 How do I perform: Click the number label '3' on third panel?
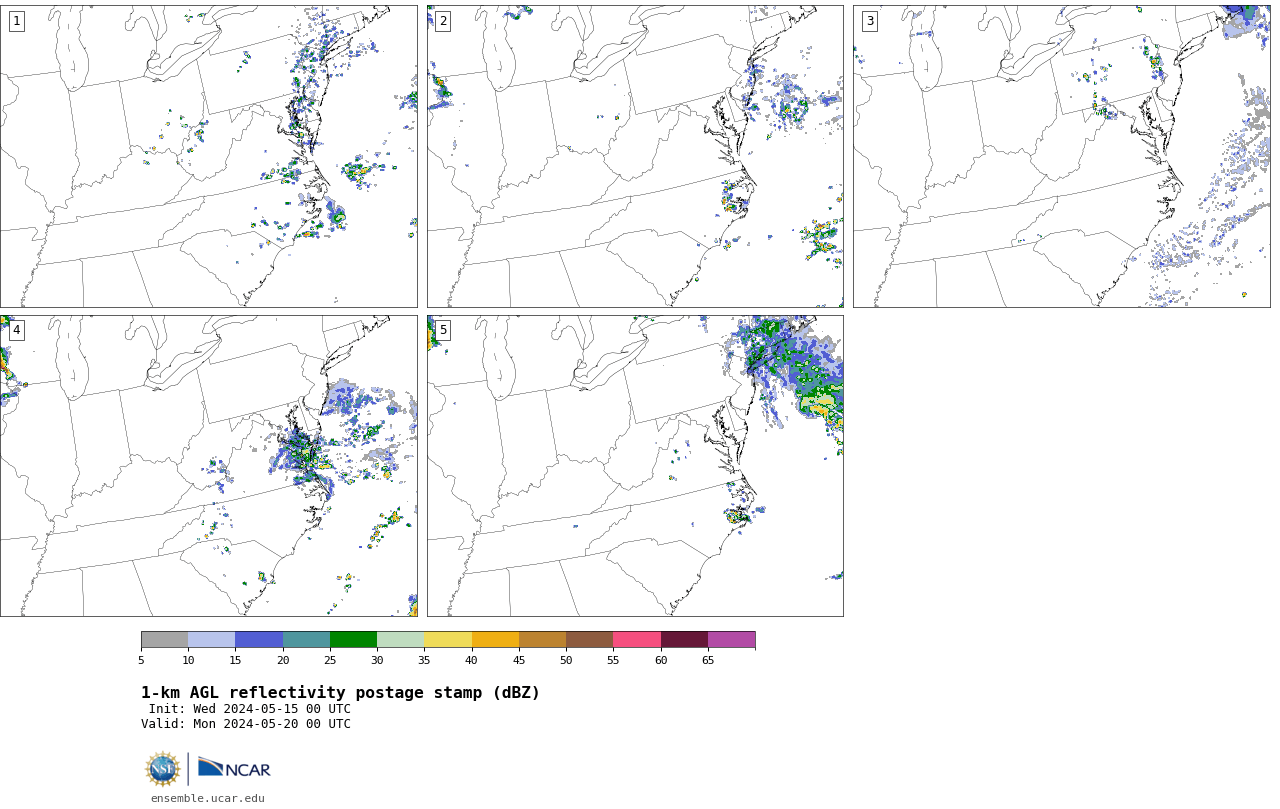869,21
